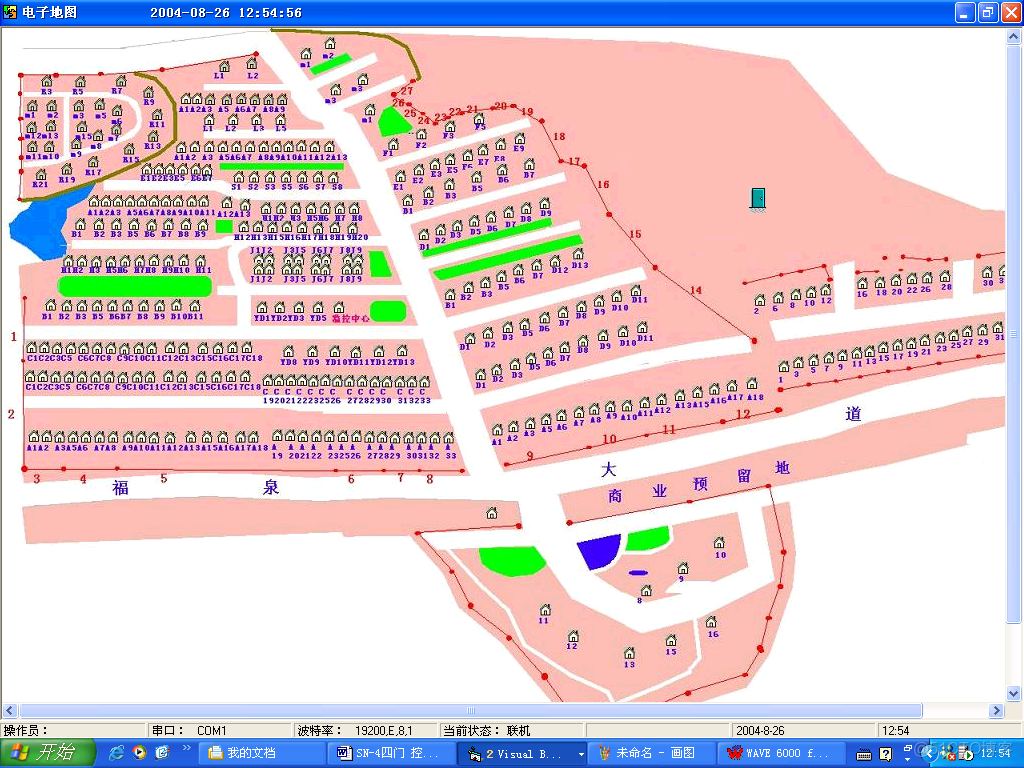Select house 13 in the southern area
Viewport: 1024px width, 768px height.
click(629, 653)
